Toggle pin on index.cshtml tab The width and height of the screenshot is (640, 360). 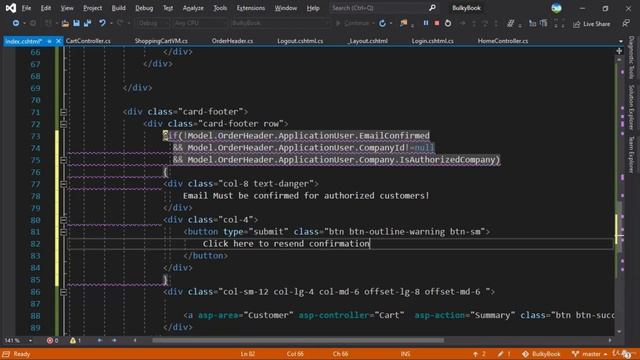pyautogui.click(x=49, y=41)
